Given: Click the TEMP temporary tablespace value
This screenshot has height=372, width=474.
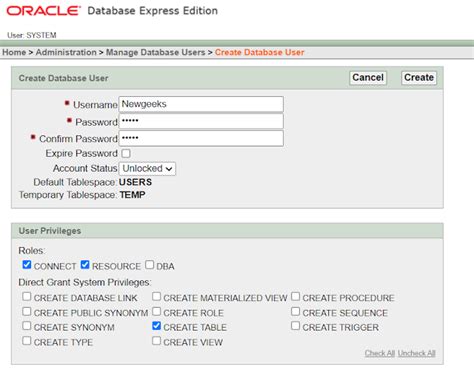Looking at the screenshot, I should (132, 195).
